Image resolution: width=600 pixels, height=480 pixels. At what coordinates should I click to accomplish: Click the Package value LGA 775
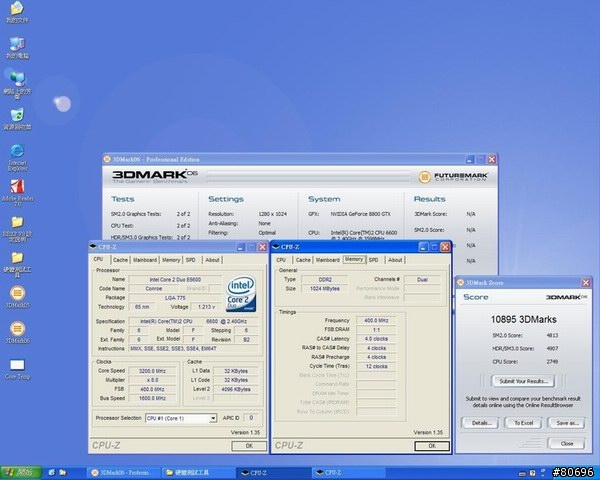(175, 298)
